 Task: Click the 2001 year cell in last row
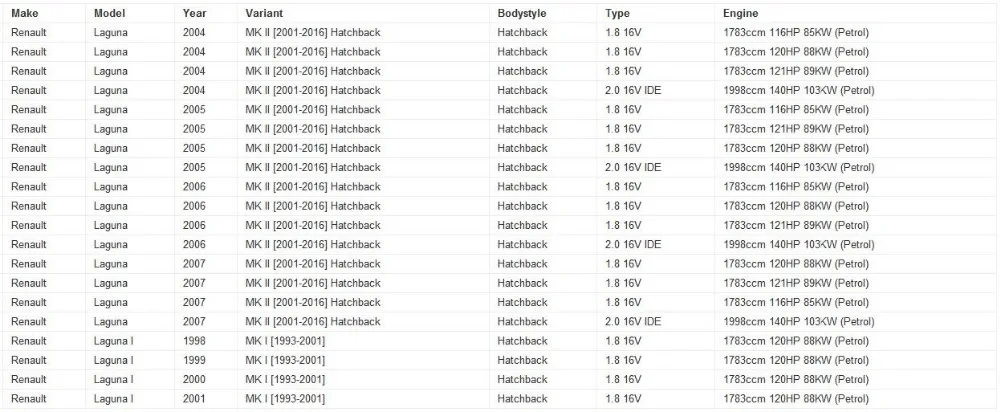tap(194, 399)
